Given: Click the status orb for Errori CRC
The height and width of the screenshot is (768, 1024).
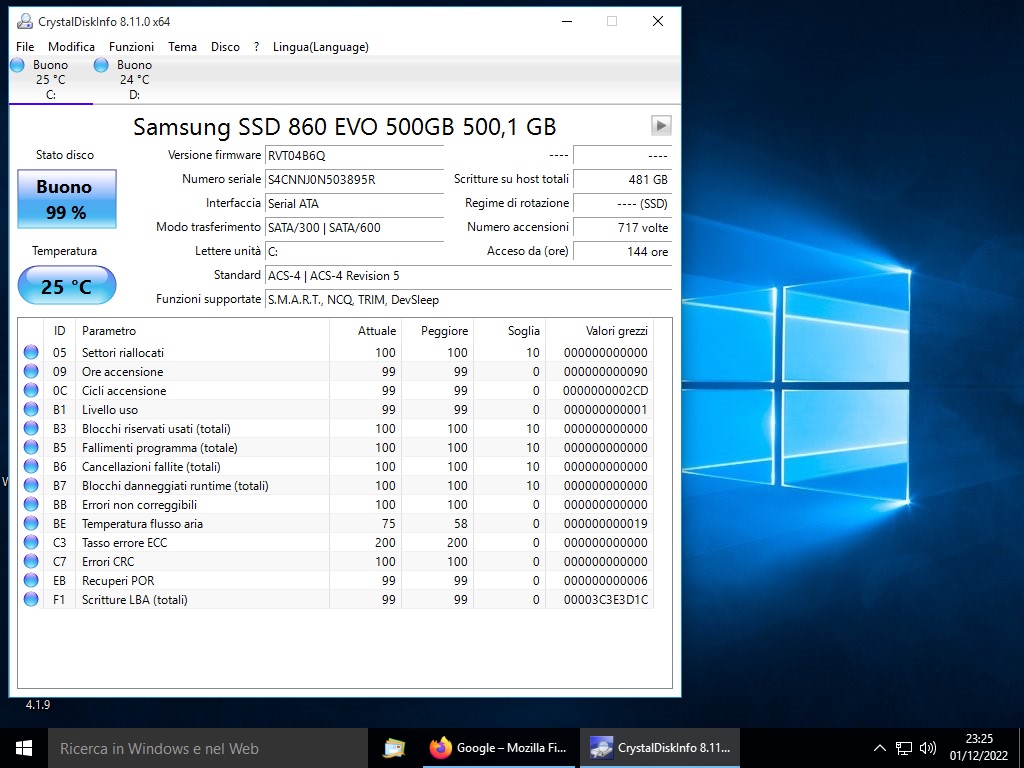Looking at the screenshot, I should coord(31,560).
